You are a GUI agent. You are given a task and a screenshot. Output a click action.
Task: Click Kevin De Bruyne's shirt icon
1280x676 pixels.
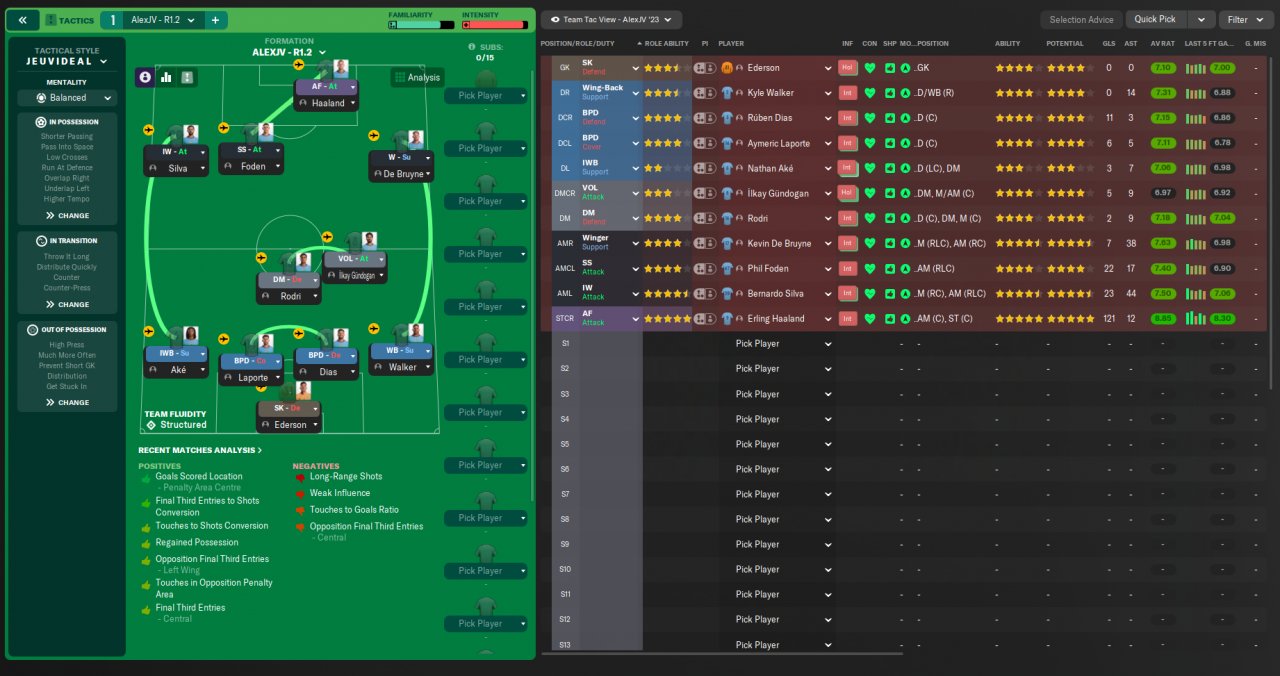pos(727,244)
